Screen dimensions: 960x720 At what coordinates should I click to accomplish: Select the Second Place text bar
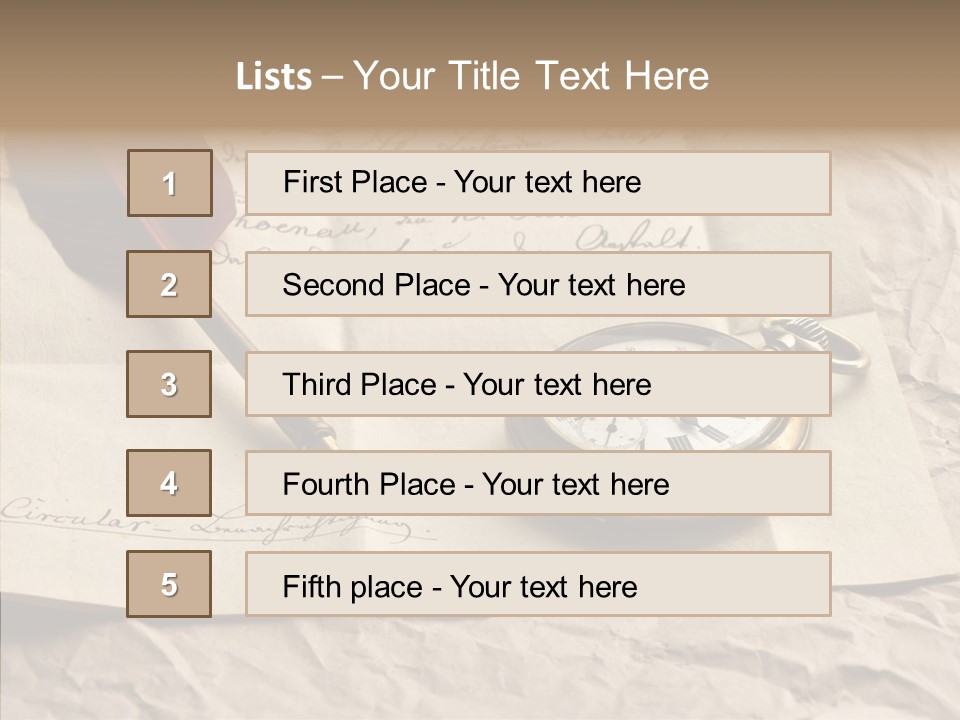(538, 284)
